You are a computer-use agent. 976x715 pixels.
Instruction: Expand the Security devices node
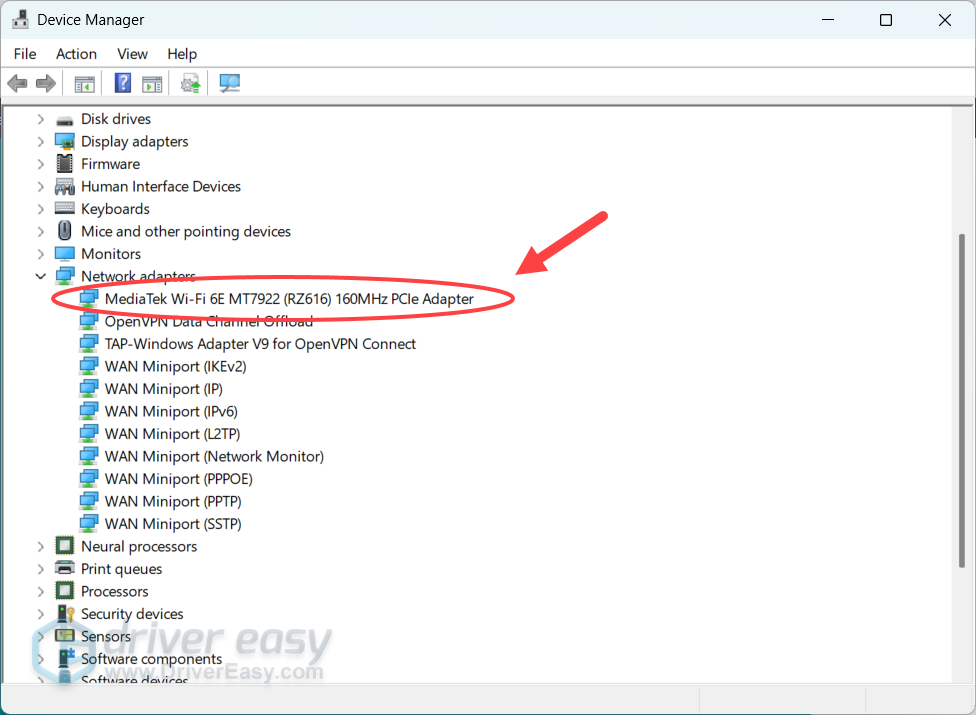coord(40,613)
